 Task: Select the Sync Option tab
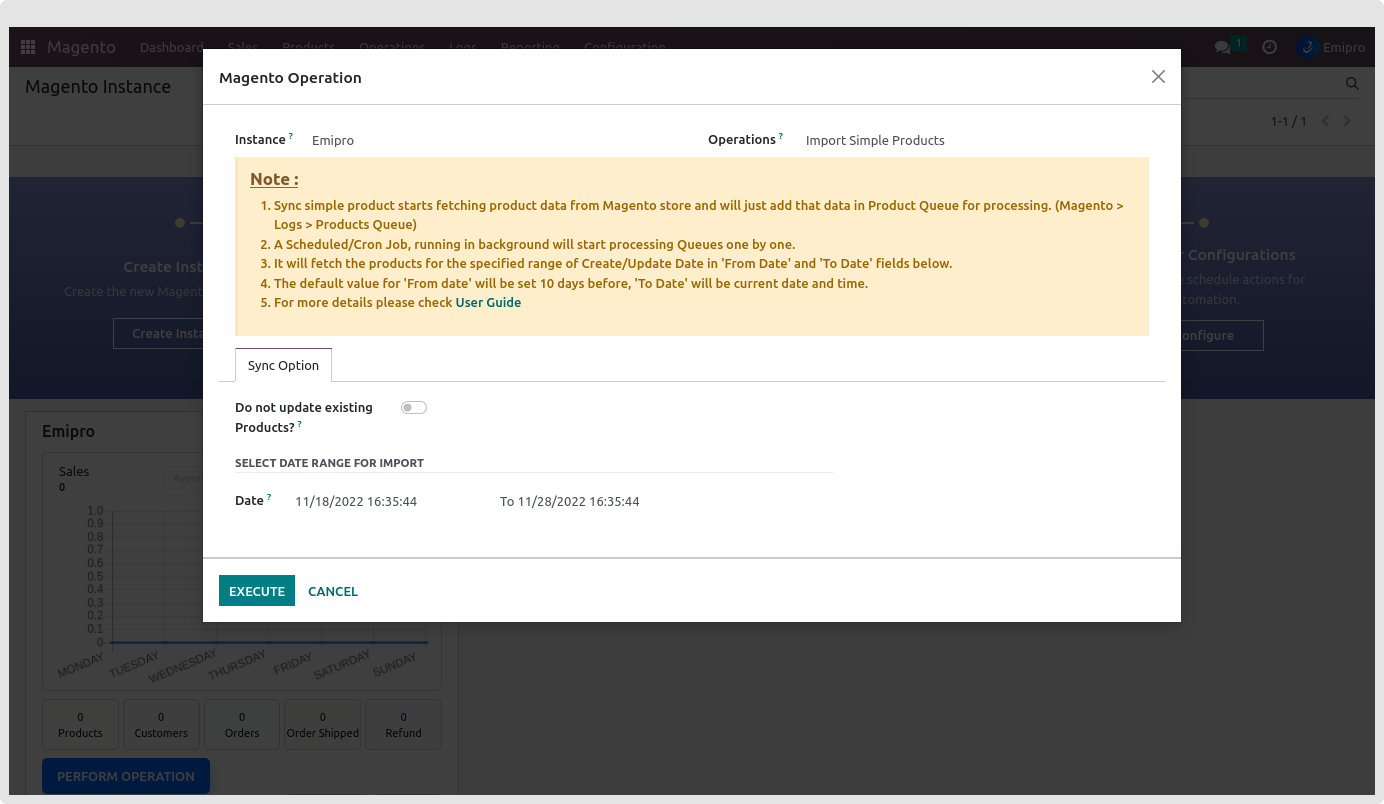coord(283,365)
